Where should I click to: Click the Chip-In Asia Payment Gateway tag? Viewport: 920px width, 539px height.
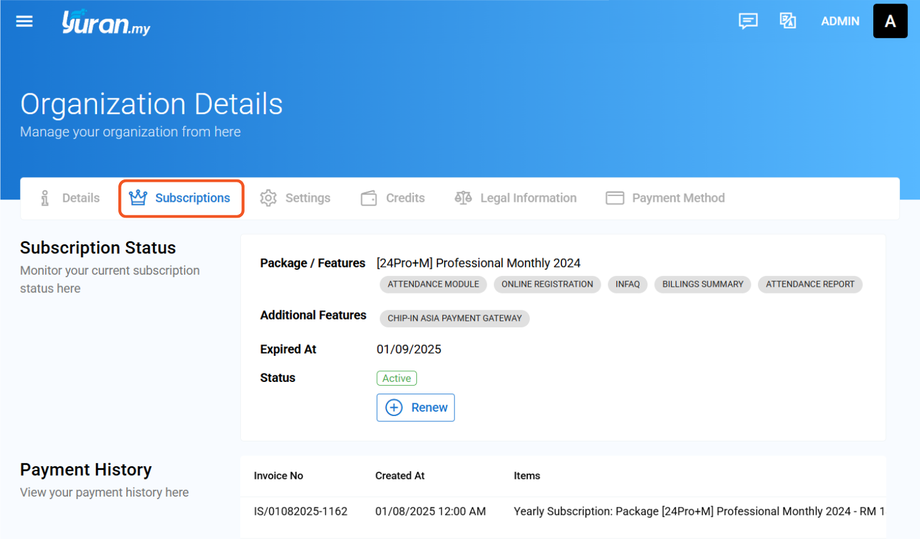coord(455,319)
